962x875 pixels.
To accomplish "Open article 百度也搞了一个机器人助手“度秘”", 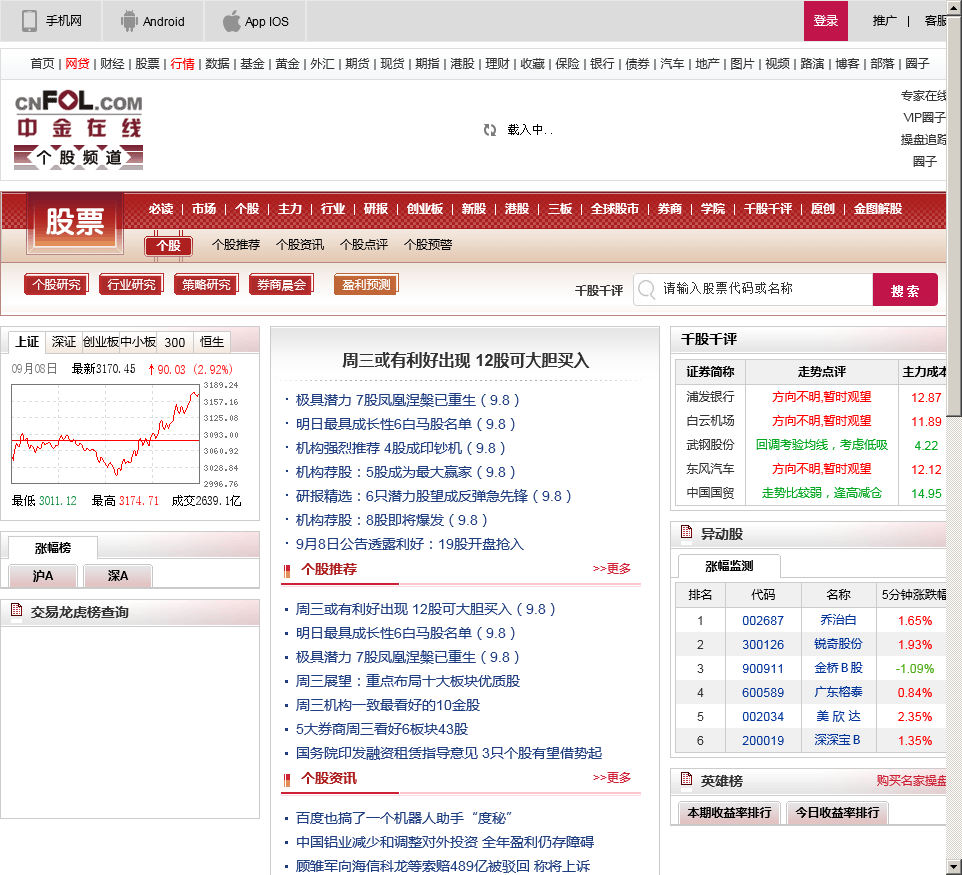I will click(404, 818).
